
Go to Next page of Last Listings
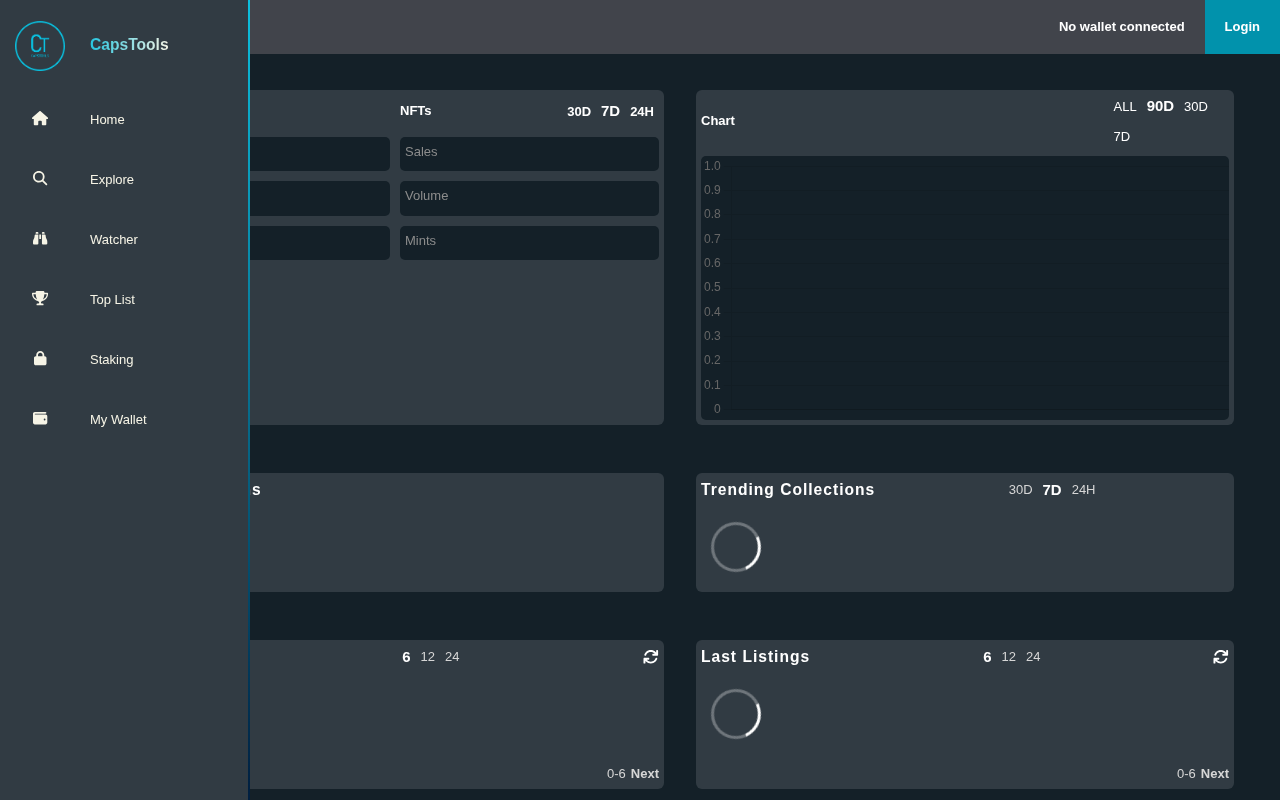click(x=1214, y=774)
